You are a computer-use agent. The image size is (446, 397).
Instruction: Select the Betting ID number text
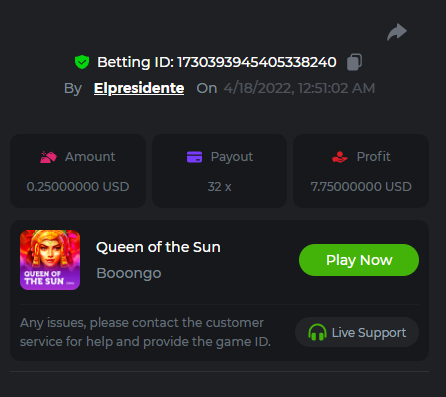point(257,62)
